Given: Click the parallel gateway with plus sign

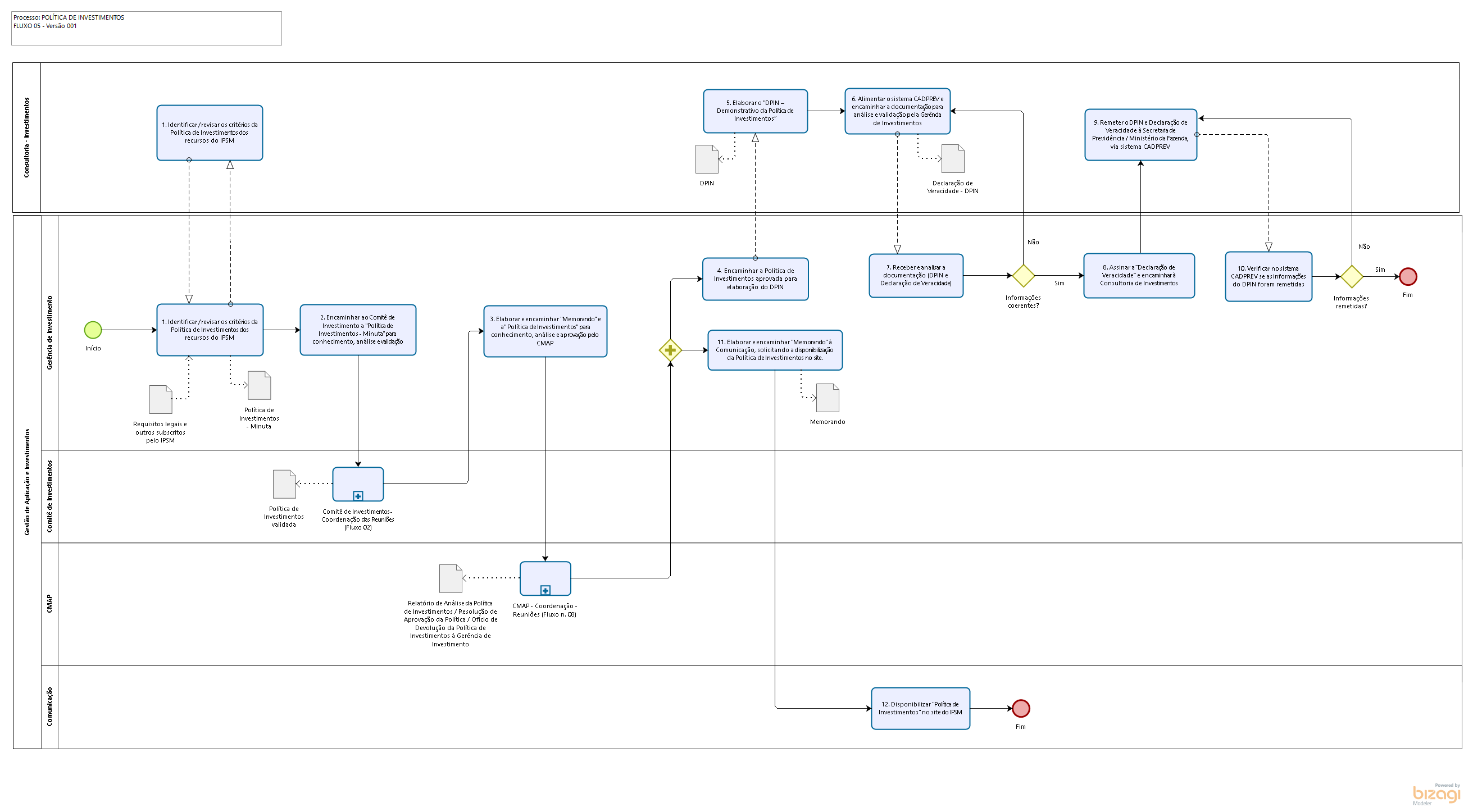Looking at the screenshot, I should click(670, 350).
